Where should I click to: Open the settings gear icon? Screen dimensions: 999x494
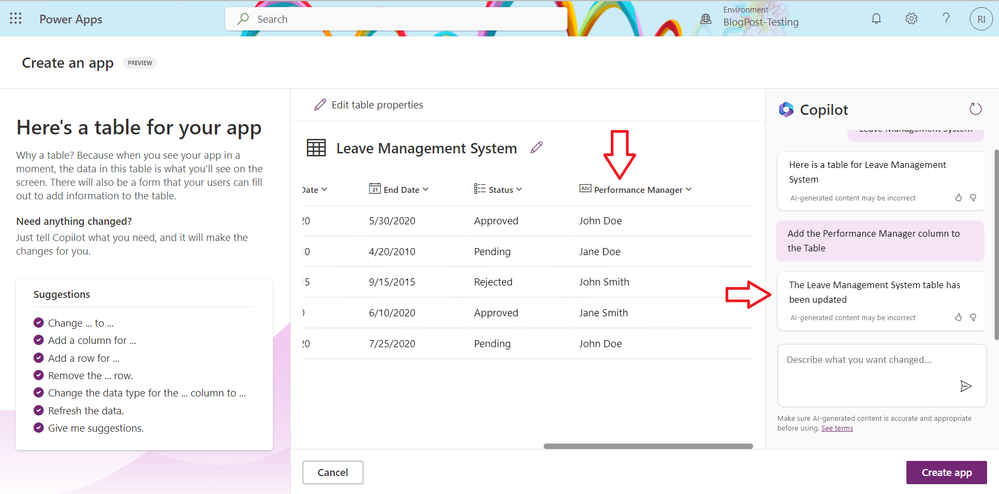(x=911, y=19)
